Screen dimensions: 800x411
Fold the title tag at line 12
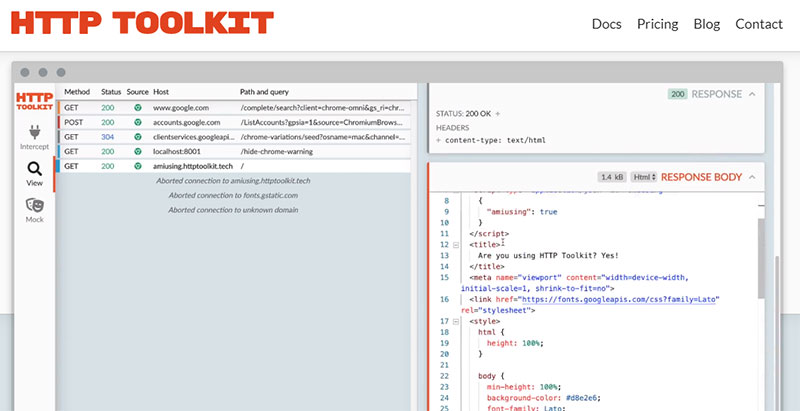[x=456, y=245]
